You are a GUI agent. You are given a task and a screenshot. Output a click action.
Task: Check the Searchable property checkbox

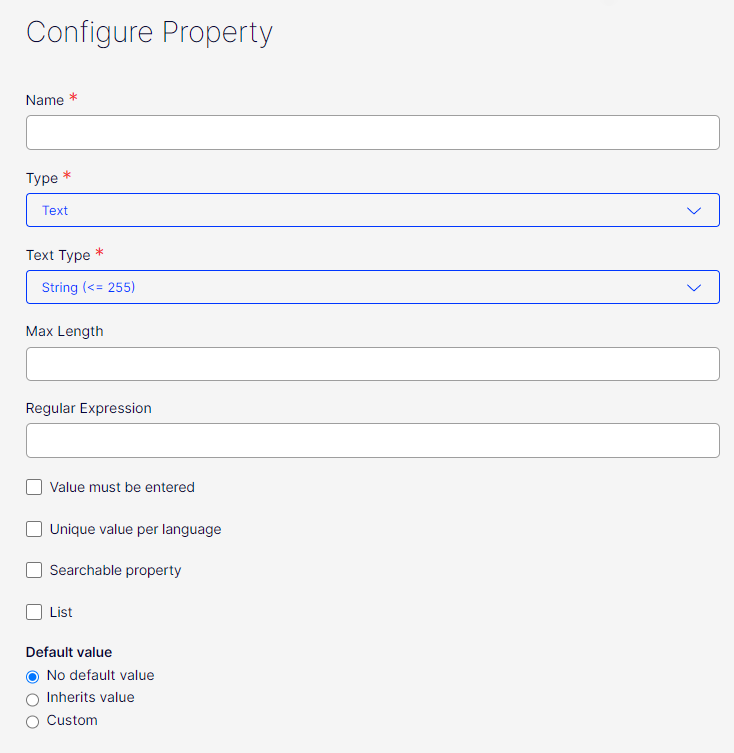[x=34, y=570]
